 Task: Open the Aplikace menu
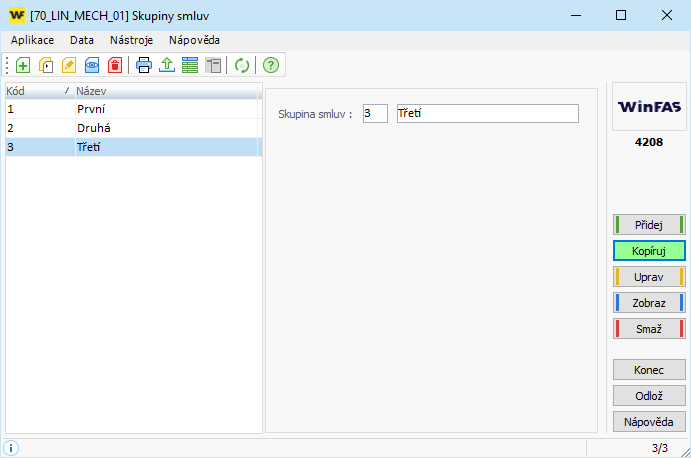[x=32, y=40]
